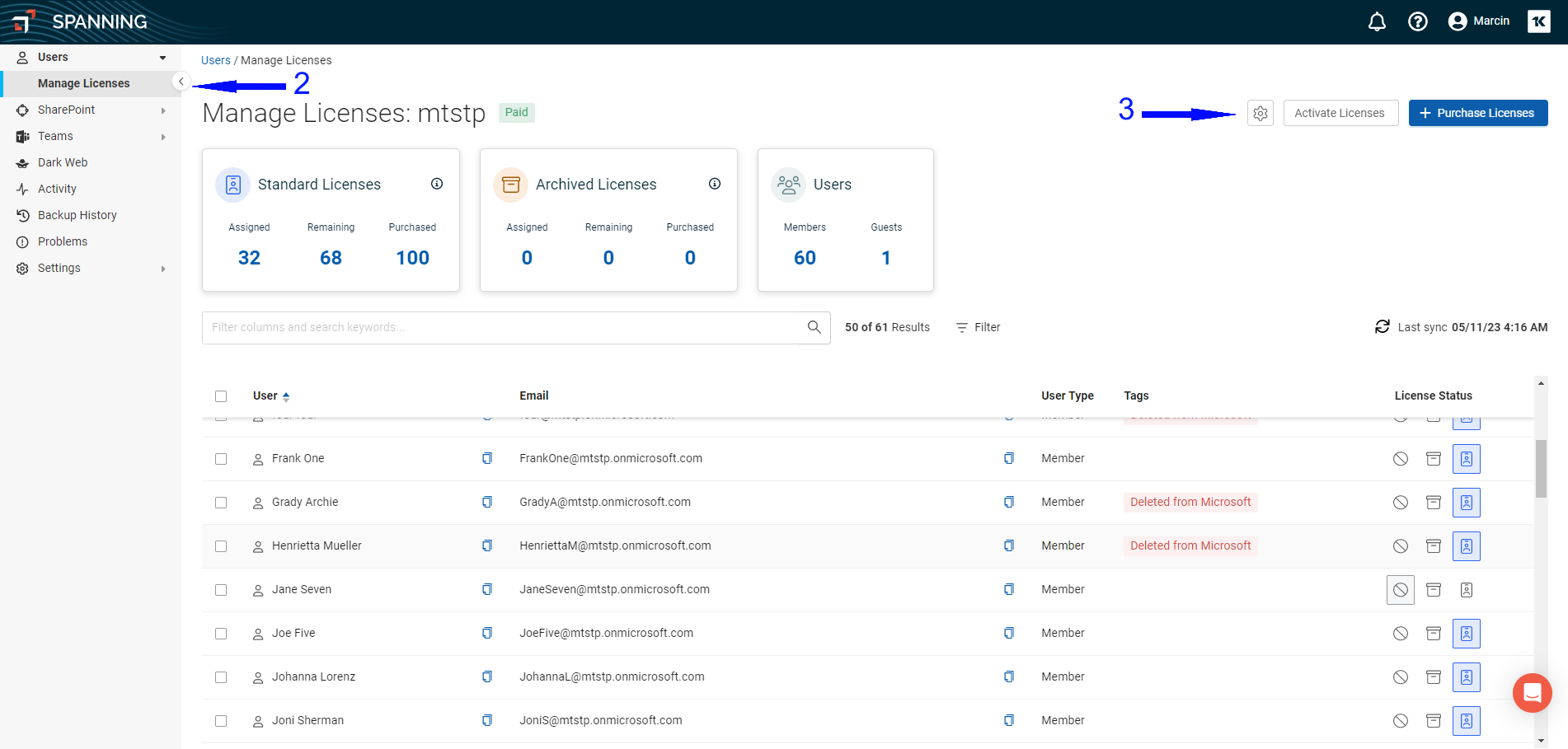Check the Henrietta Mueller row checkbox

221,546
